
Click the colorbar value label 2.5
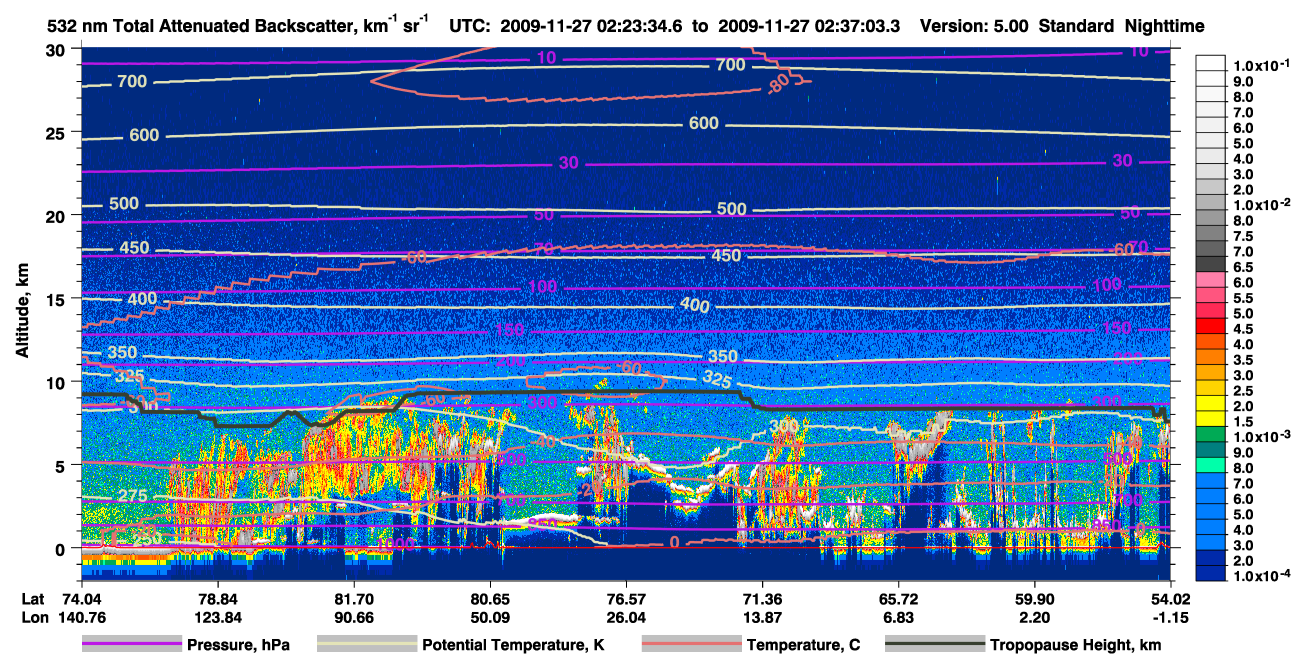click(x=1243, y=391)
